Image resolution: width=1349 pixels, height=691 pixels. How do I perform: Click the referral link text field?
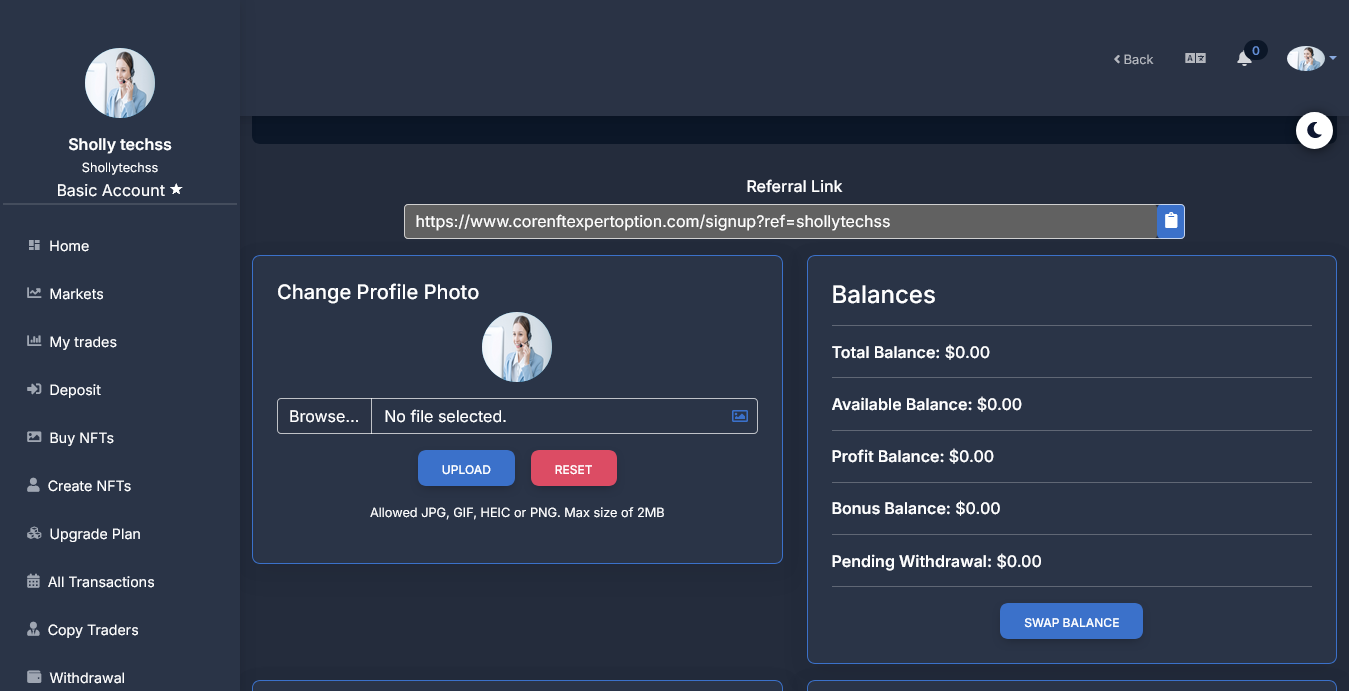coord(780,221)
